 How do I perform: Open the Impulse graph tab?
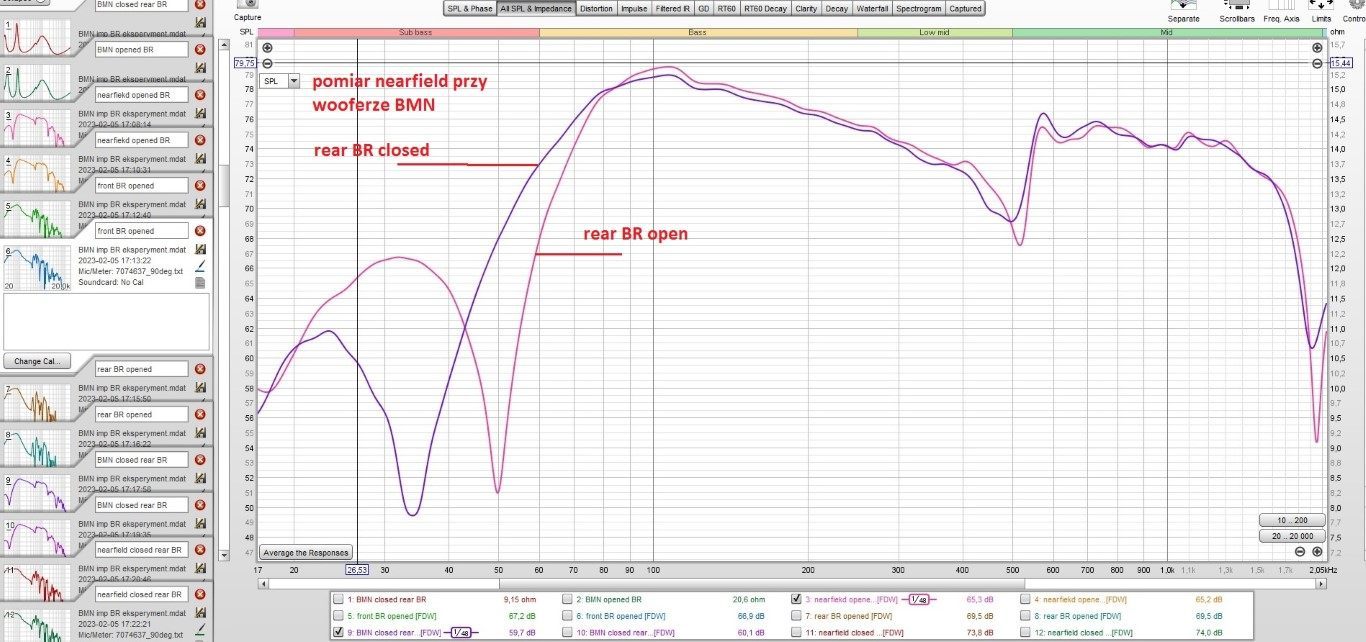(633, 8)
